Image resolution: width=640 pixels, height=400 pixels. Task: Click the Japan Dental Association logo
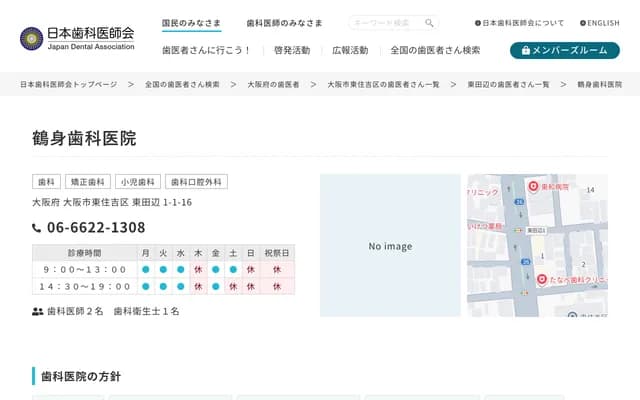coord(76,38)
